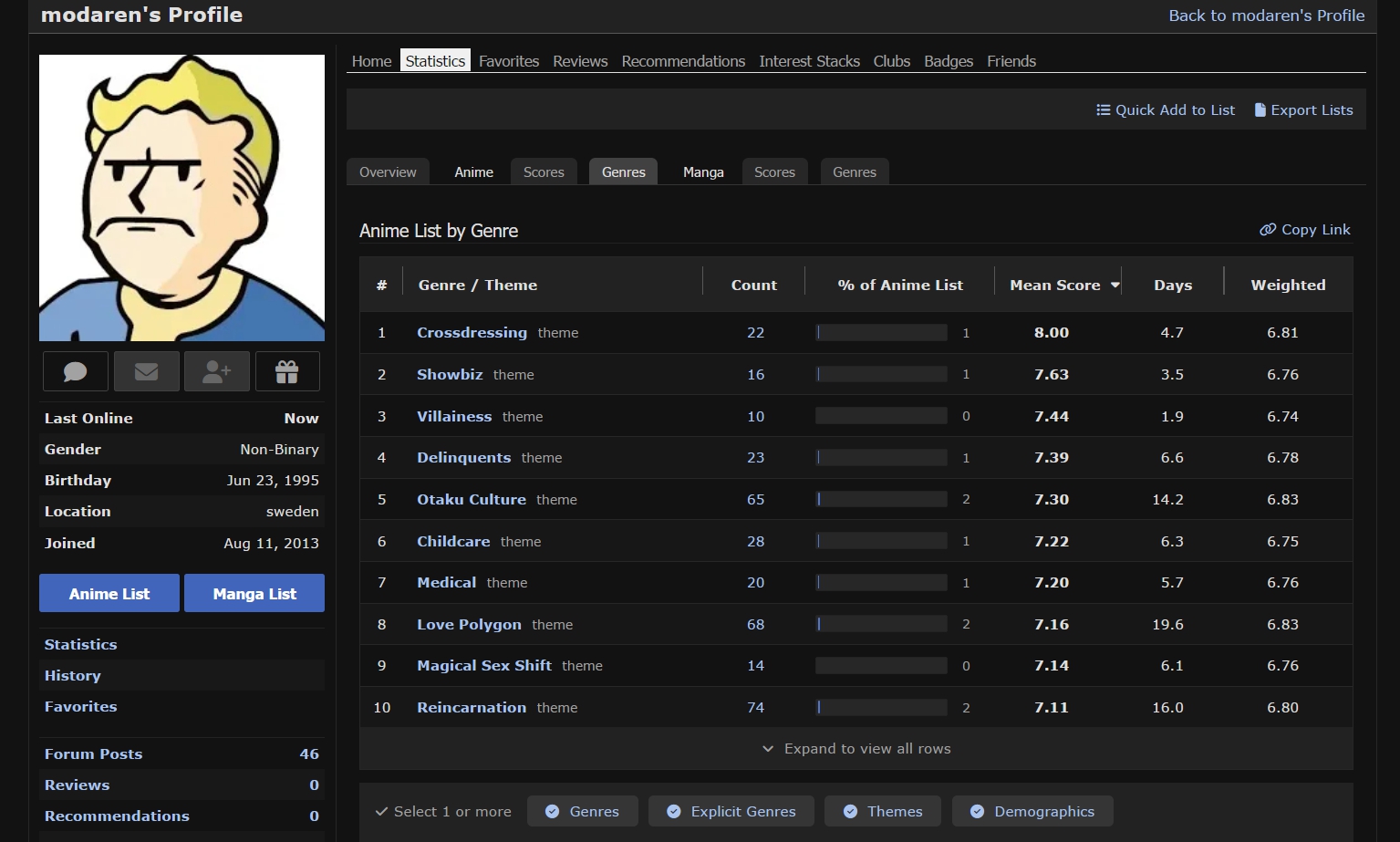Open the sidebar Reviews link
The width and height of the screenshot is (1400, 842).
pyautogui.click(x=77, y=785)
